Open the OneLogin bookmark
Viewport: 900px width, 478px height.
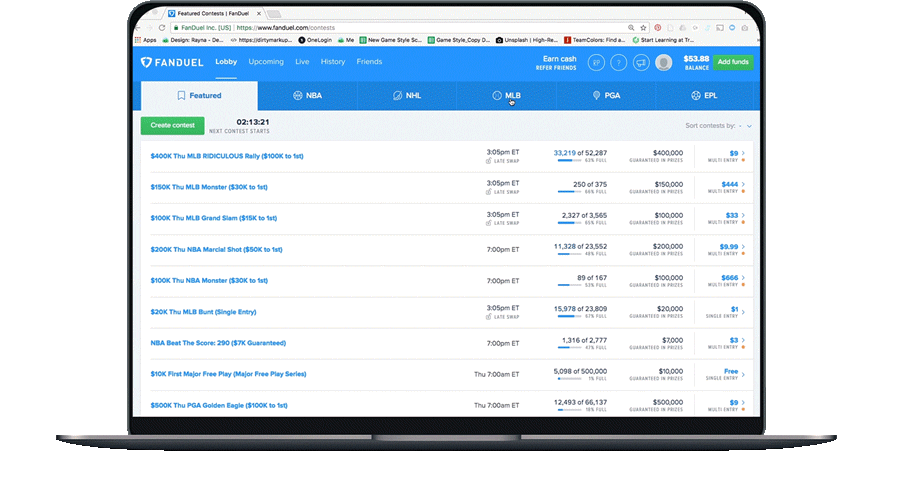click(x=315, y=40)
